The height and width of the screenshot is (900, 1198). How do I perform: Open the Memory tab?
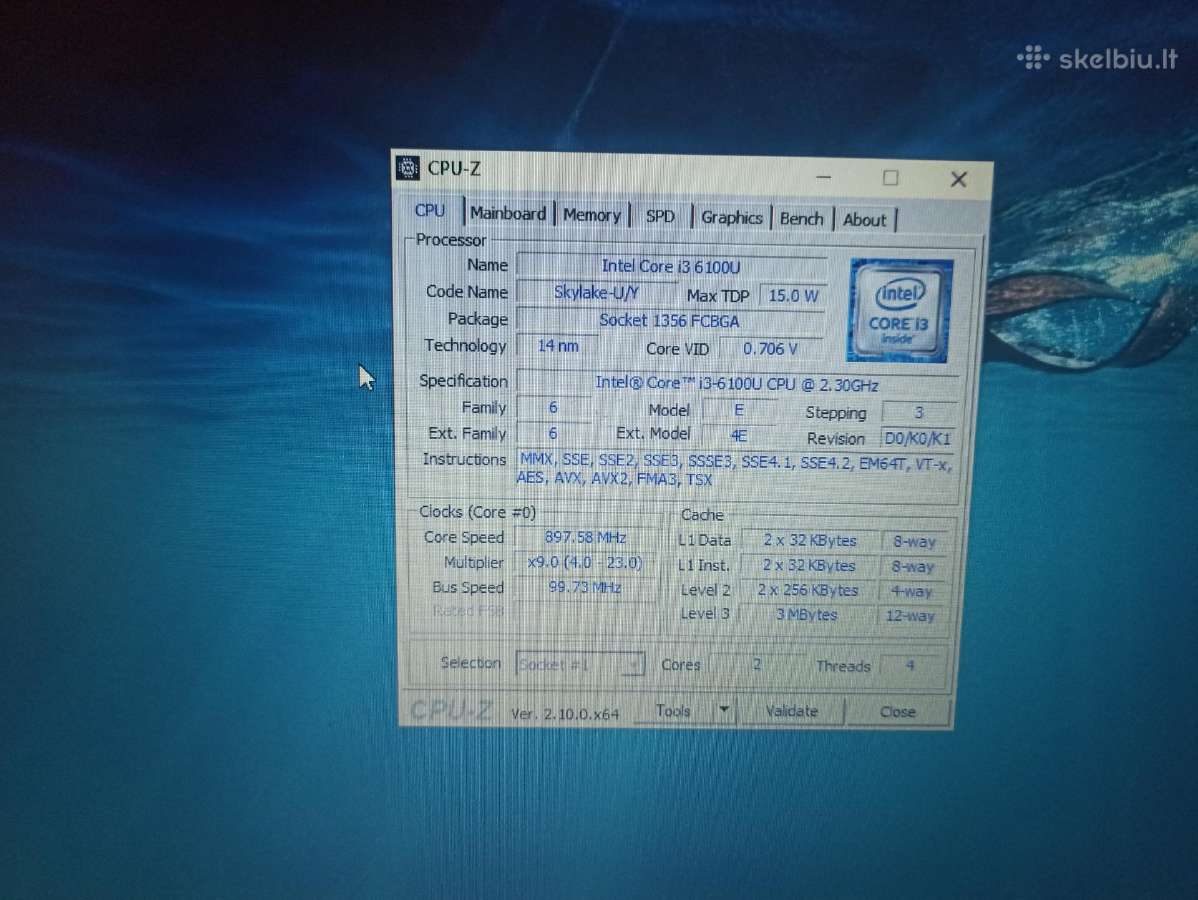click(591, 215)
